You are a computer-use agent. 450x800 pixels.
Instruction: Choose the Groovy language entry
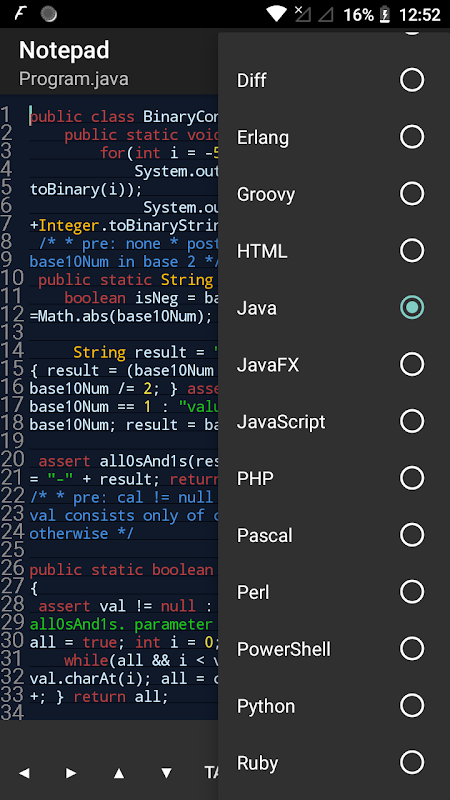coord(334,194)
